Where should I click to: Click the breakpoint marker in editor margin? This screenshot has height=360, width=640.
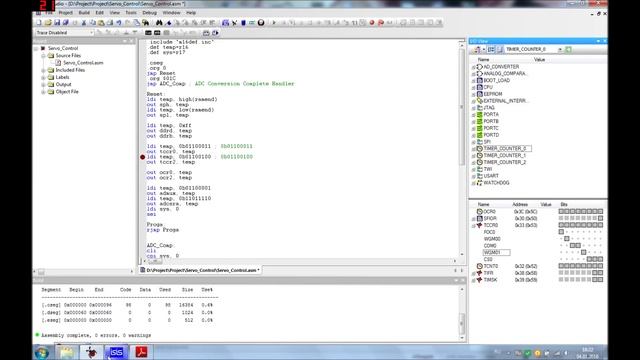point(142,157)
